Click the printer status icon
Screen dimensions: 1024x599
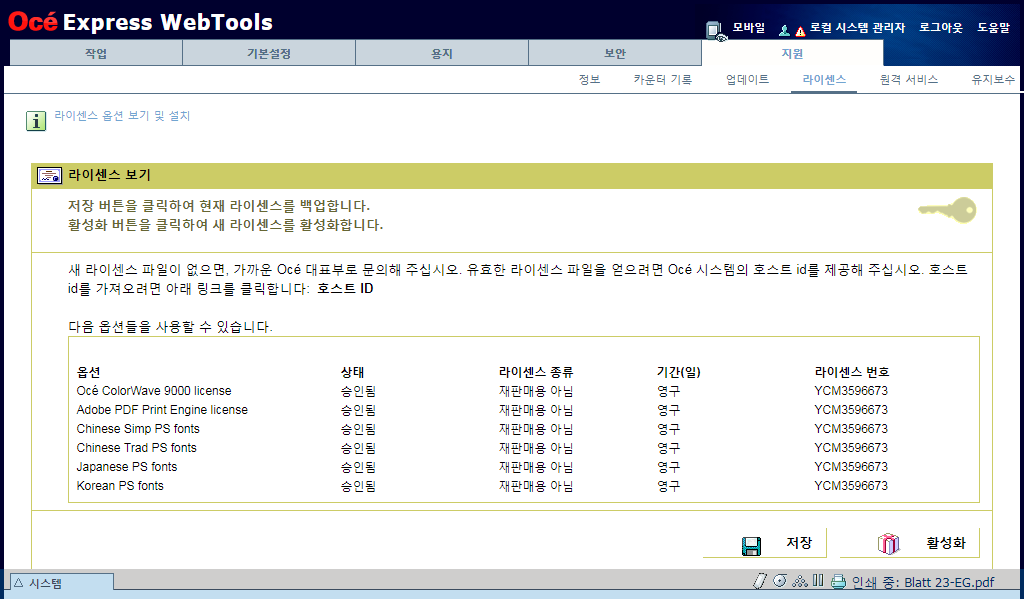coord(839,581)
